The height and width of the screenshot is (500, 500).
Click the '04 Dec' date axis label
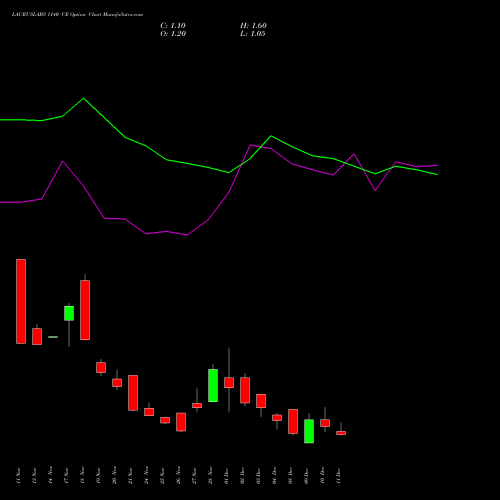click(x=274, y=476)
